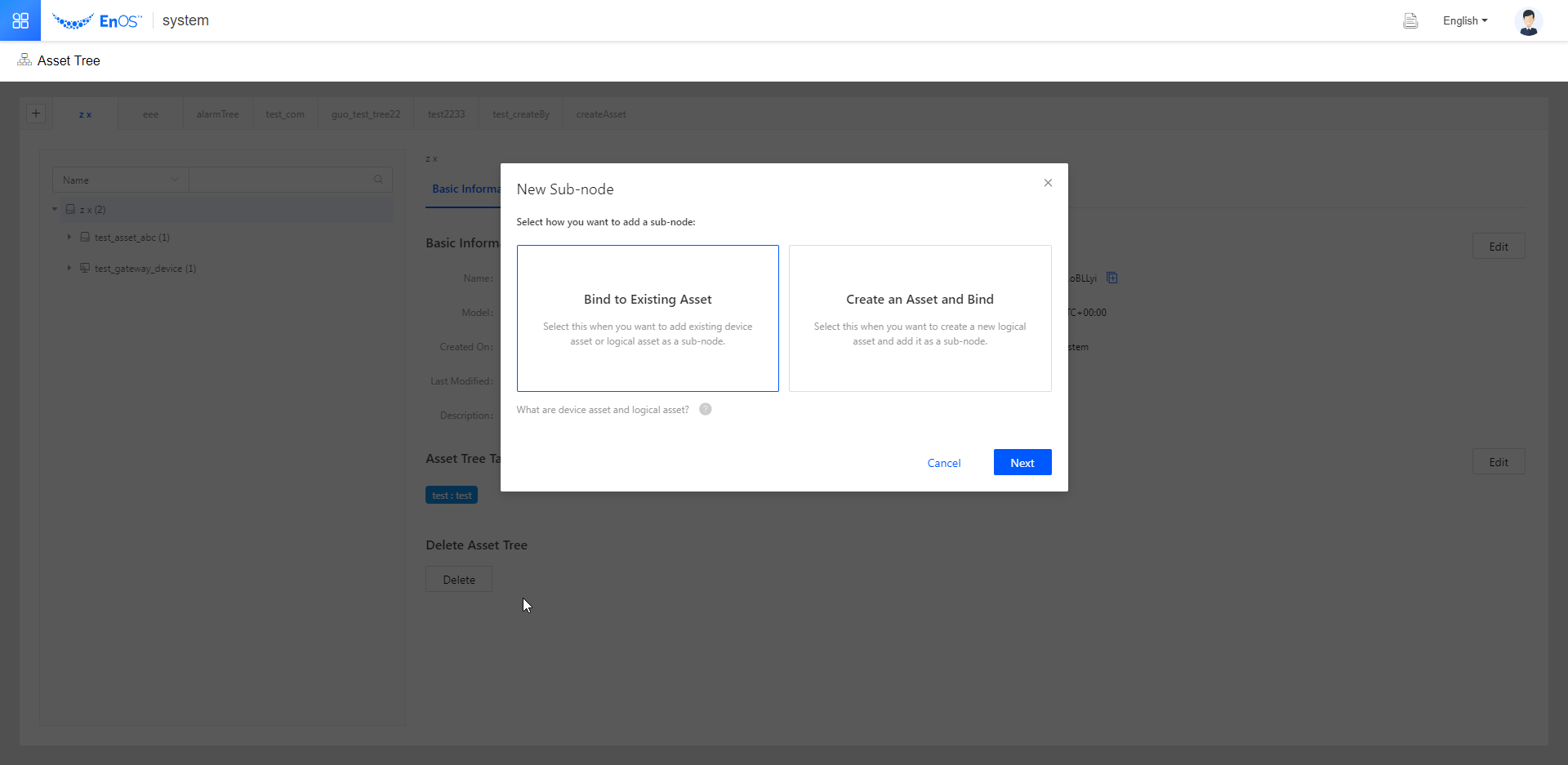Switch to the test_createBy tab
The image size is (1568, 765).
[x=521, y=114]
